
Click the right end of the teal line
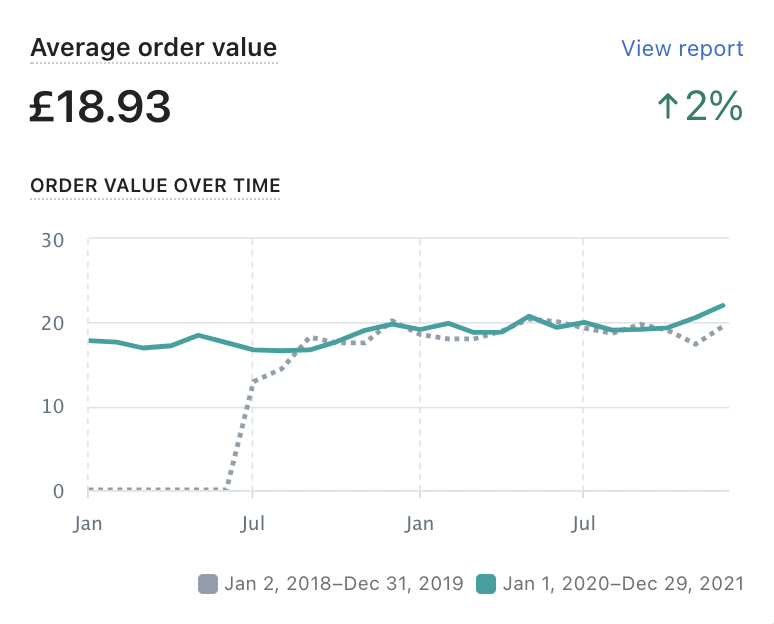click(x=722, y=306)
